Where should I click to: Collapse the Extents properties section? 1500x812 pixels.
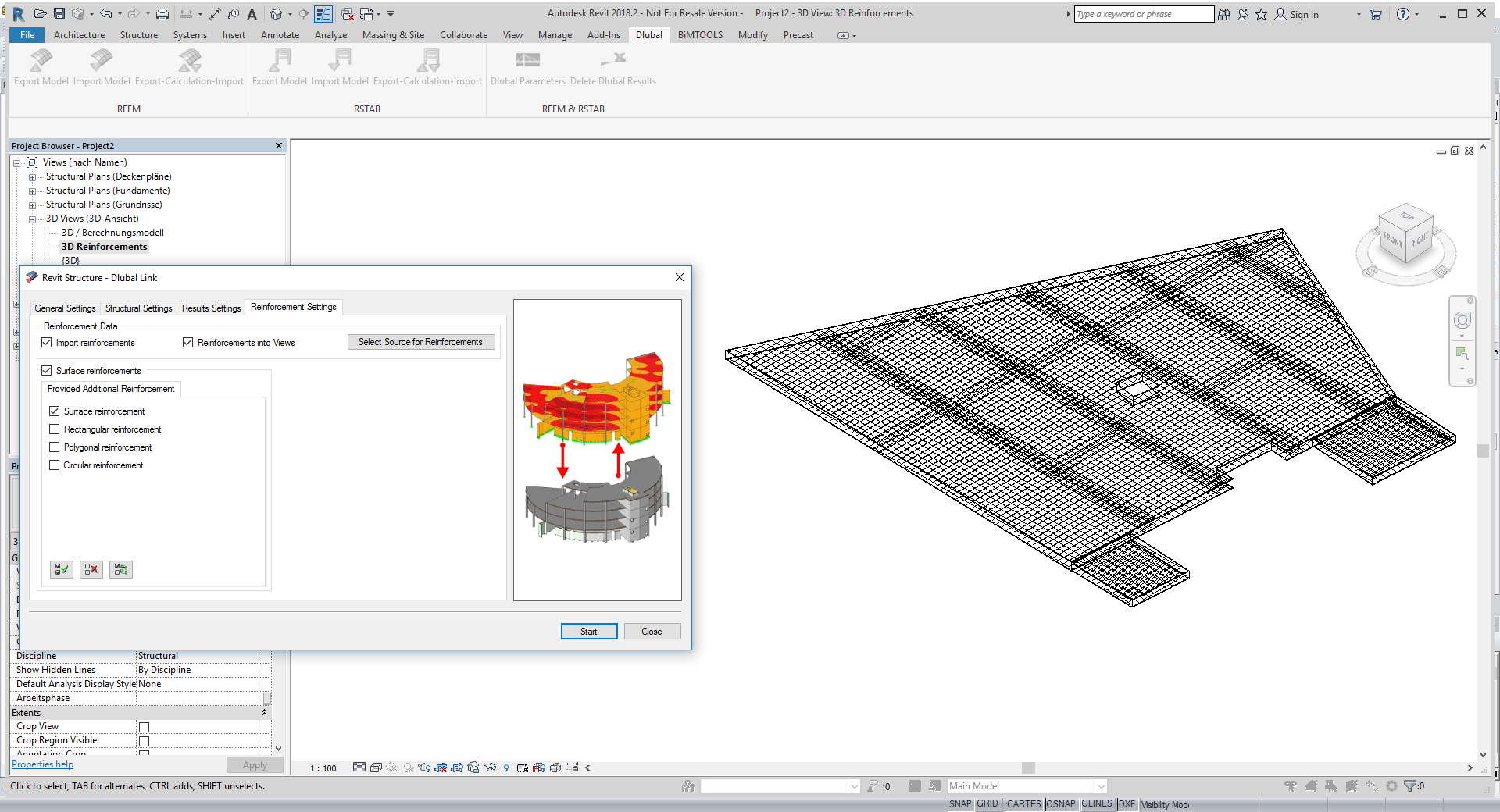coord(264,713)
